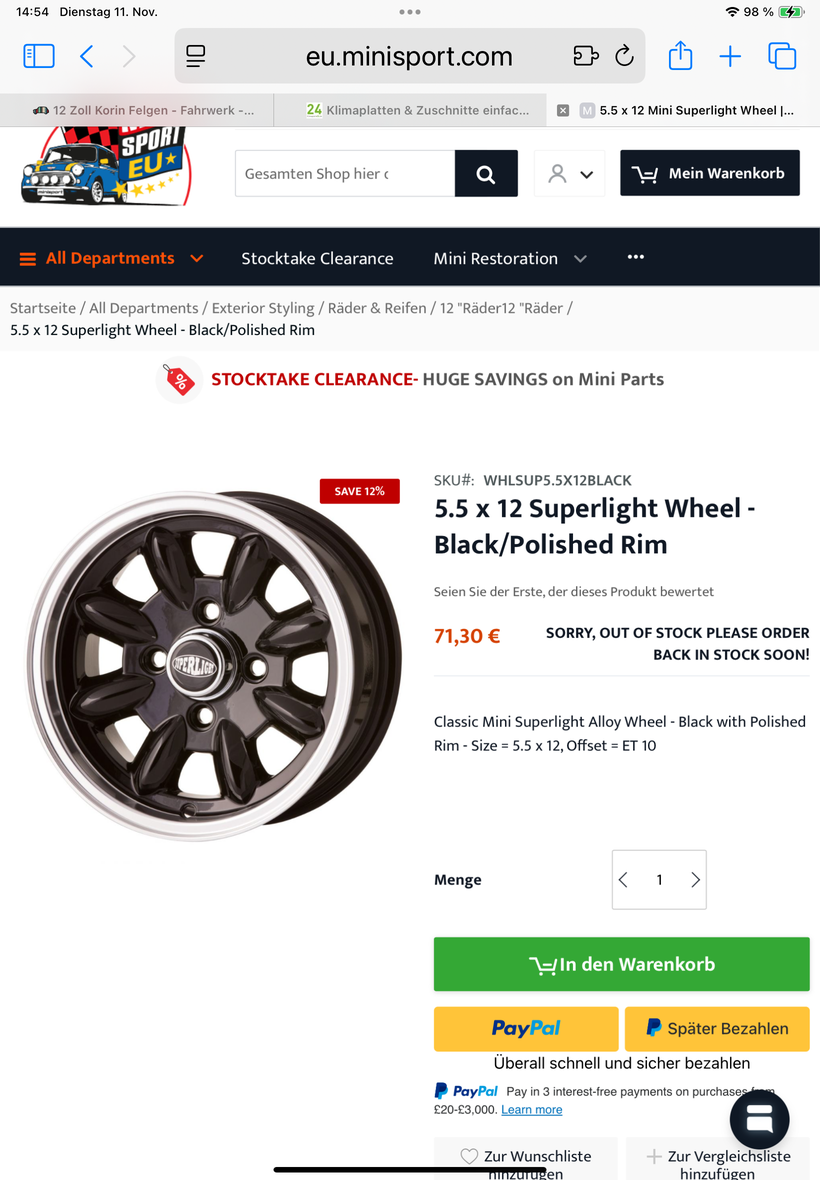Add a new tab with the plus icon
This screenshot has height=1180, width=820.
tap(730, 56)
